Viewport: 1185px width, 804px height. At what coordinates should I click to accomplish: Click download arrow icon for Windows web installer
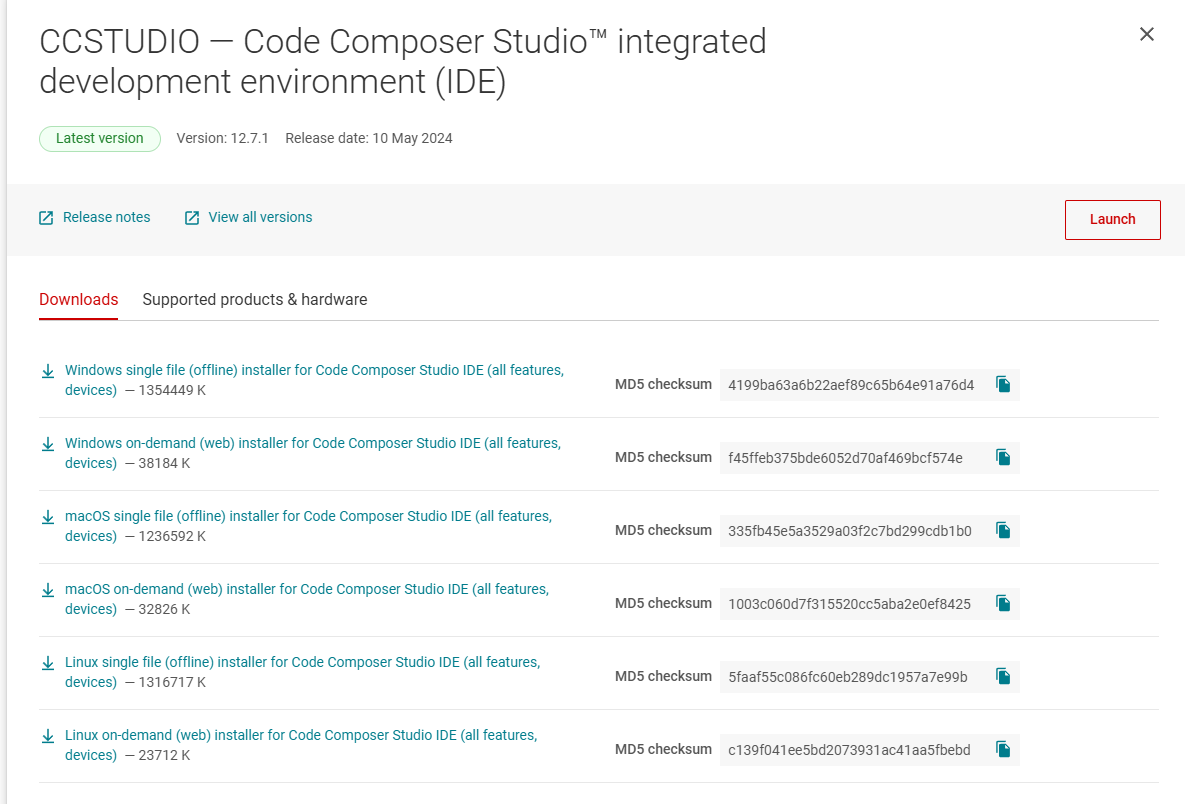tap(48, 444)
